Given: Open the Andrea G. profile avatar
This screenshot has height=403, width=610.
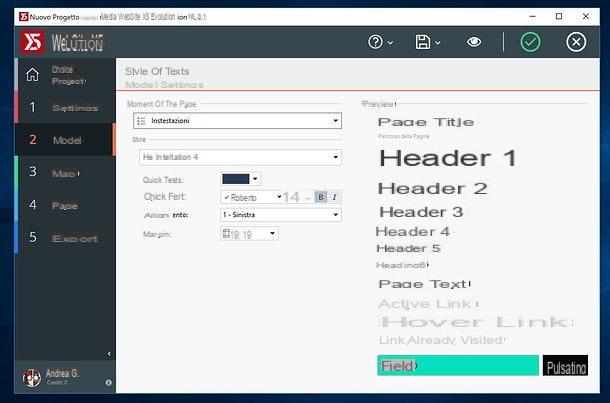Looking at the screenshot, I should click(32, 378).
